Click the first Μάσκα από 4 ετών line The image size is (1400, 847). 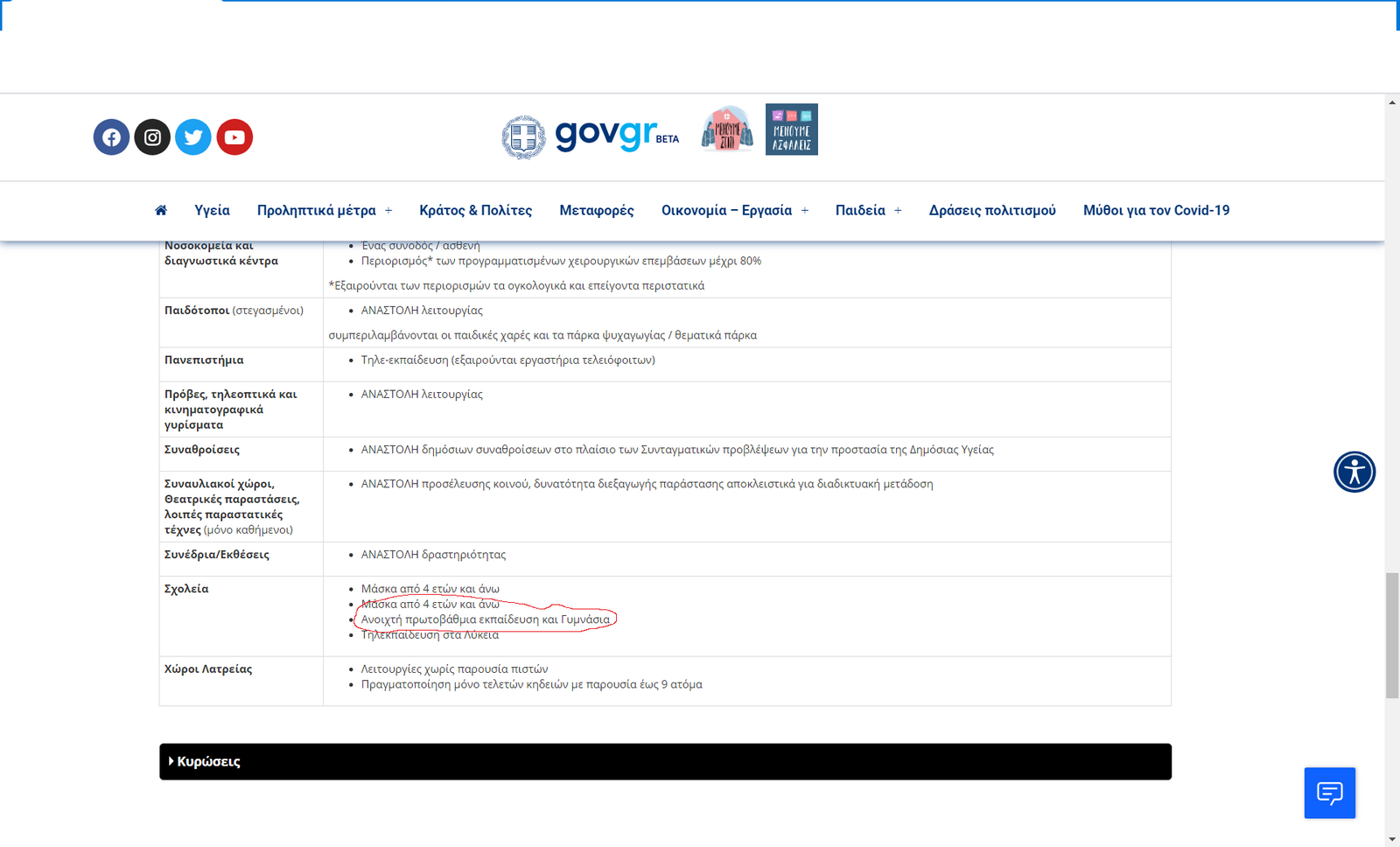(x=430, y=589)
